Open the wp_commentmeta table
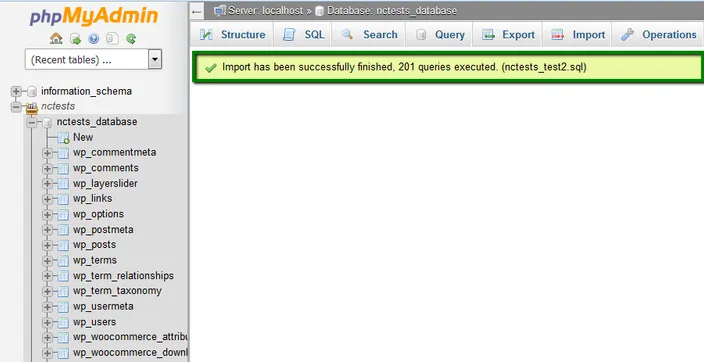 coord(114,152)
